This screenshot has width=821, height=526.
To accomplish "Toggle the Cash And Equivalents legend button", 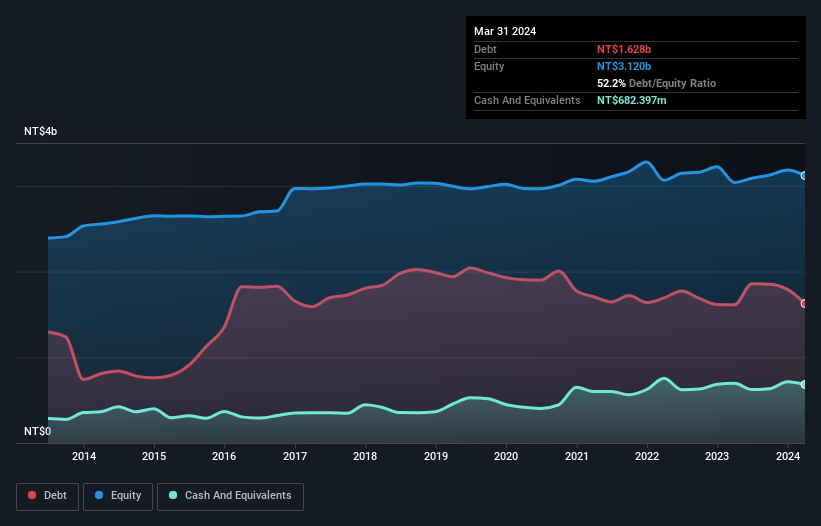I will tap(230, 496).
